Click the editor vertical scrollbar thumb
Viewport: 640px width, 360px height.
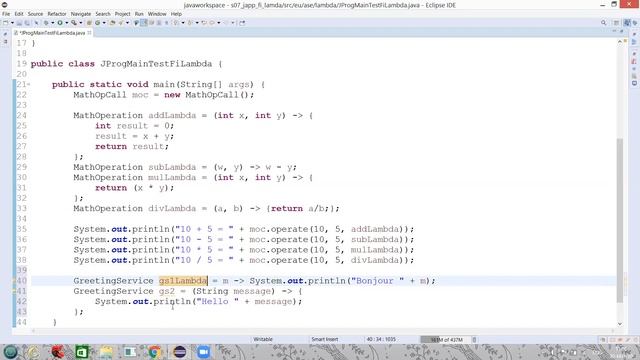tap(620, 220)
